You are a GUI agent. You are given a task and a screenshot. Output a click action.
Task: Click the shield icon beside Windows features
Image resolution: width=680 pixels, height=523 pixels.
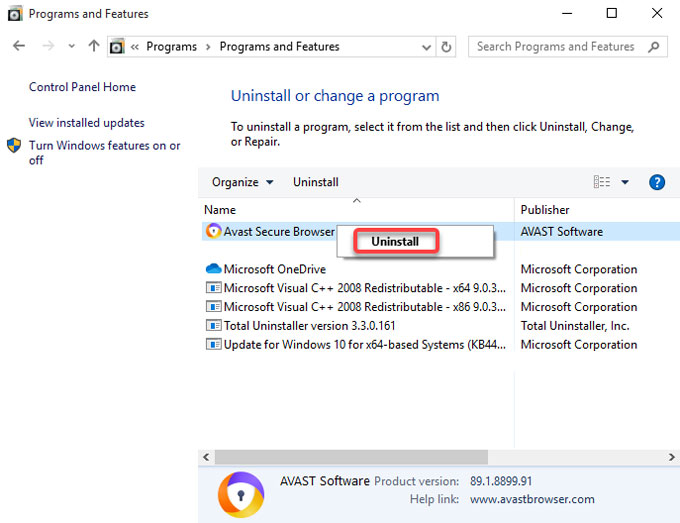[x=14, y=145]
